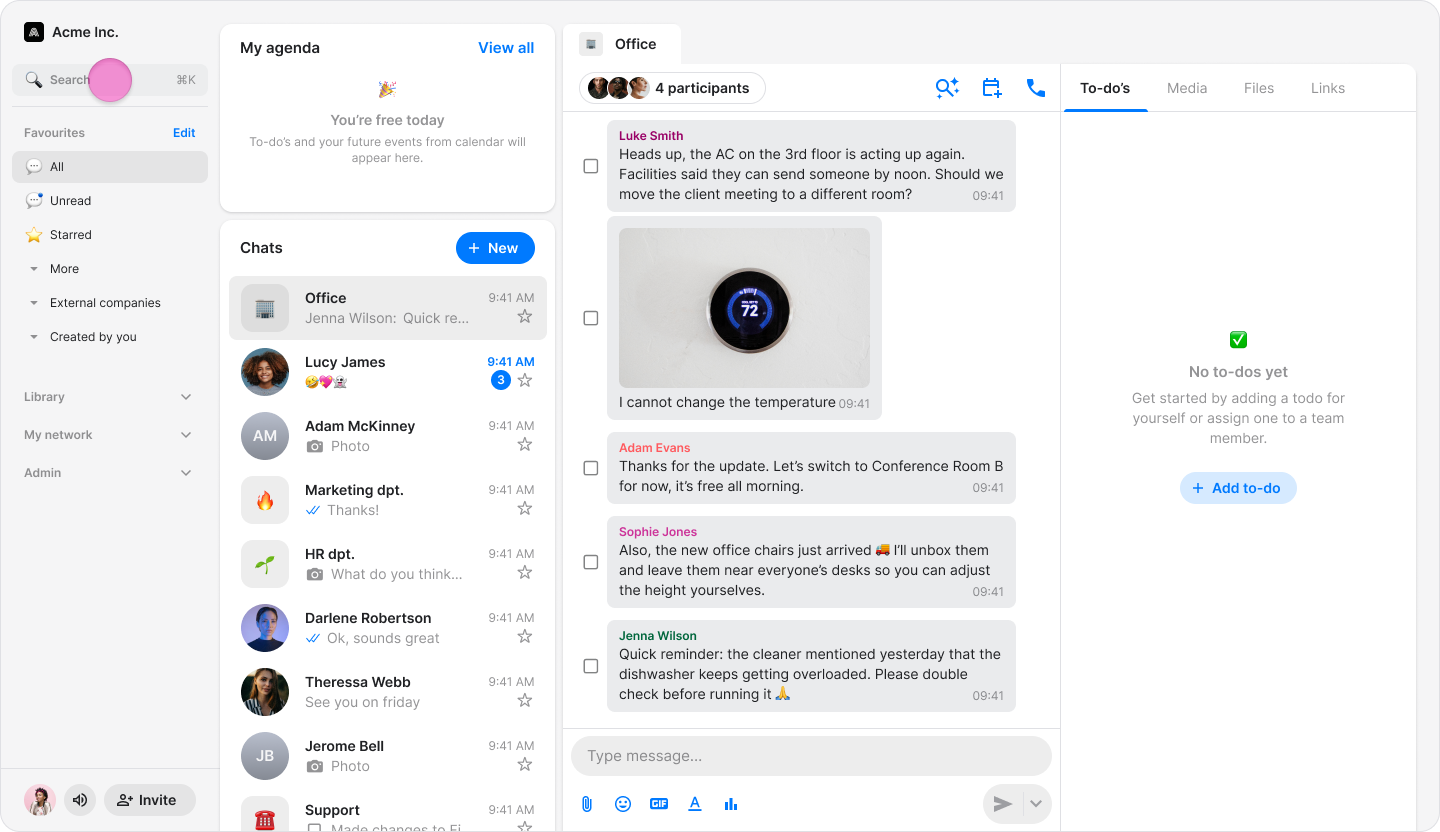Viewport: 1440px width, 832px height.
Task: Star the Lucy James chat
Action: (x=525, y=380)
